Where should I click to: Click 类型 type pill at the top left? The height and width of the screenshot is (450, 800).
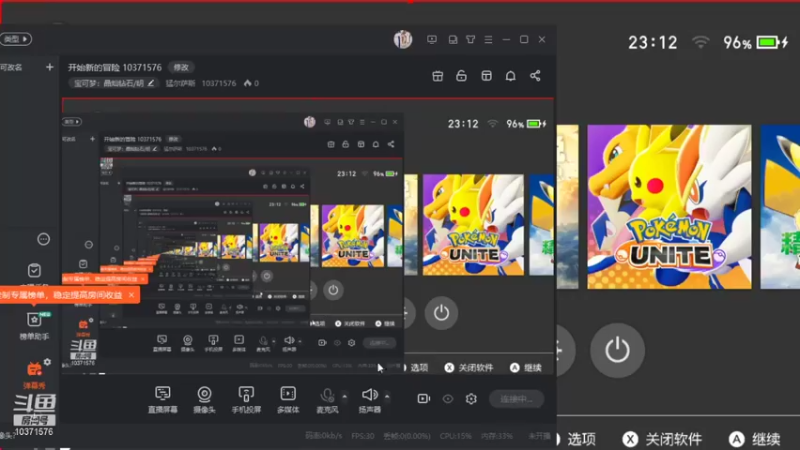[x=15, y=39]
